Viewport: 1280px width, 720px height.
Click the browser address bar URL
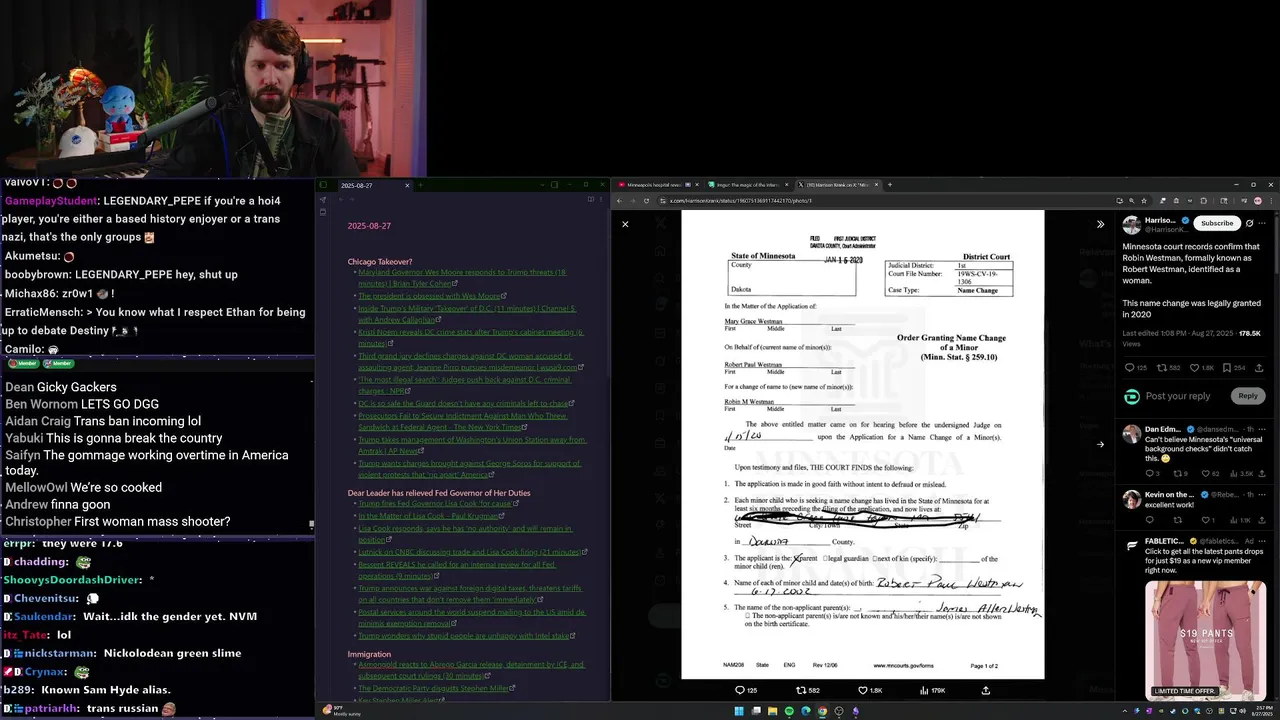pos(740,201)
